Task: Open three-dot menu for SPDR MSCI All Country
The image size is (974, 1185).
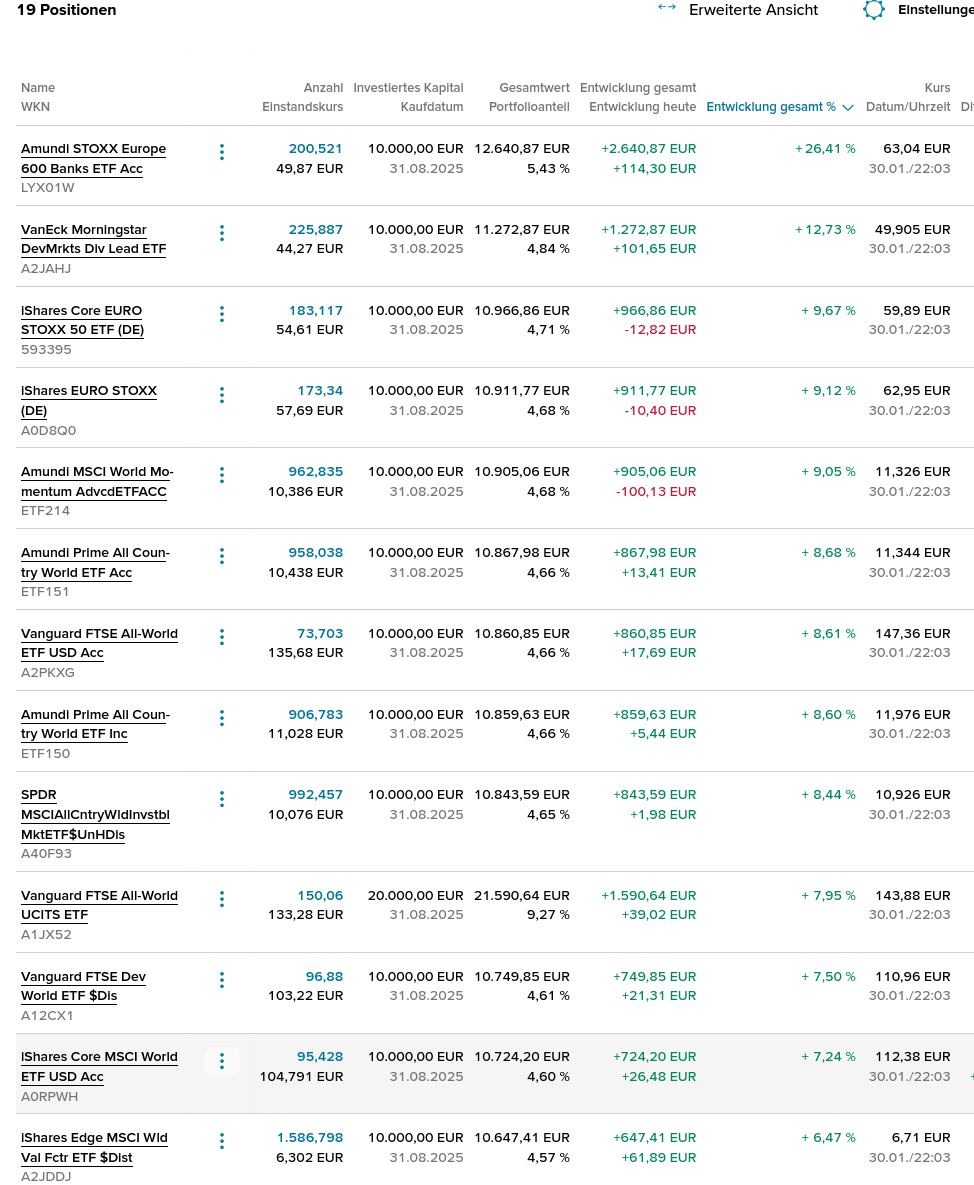Action: 221,799
